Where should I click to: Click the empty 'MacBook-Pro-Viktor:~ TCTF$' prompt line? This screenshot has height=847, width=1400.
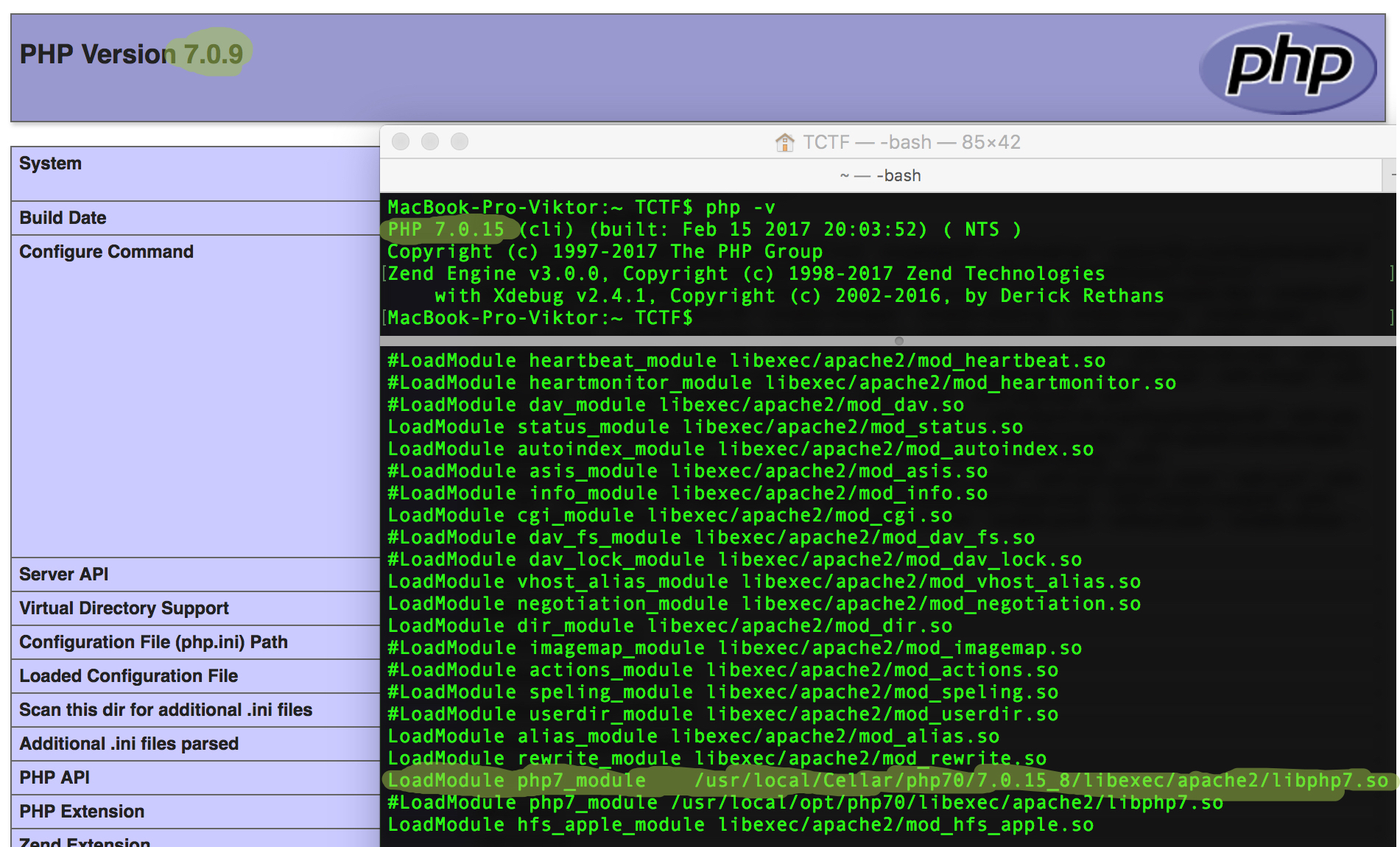click(x=540, y=318)
